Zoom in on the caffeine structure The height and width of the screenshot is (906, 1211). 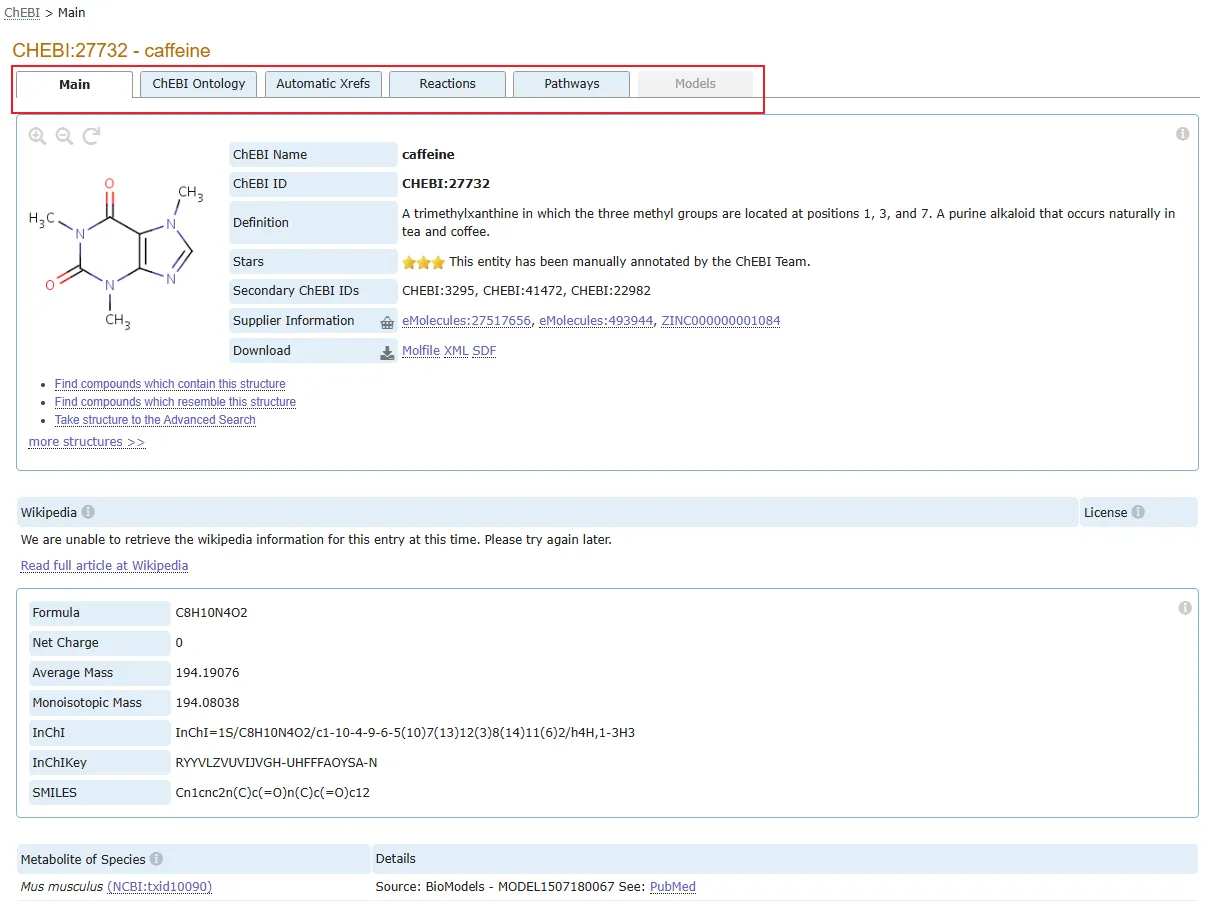[37, 136]
